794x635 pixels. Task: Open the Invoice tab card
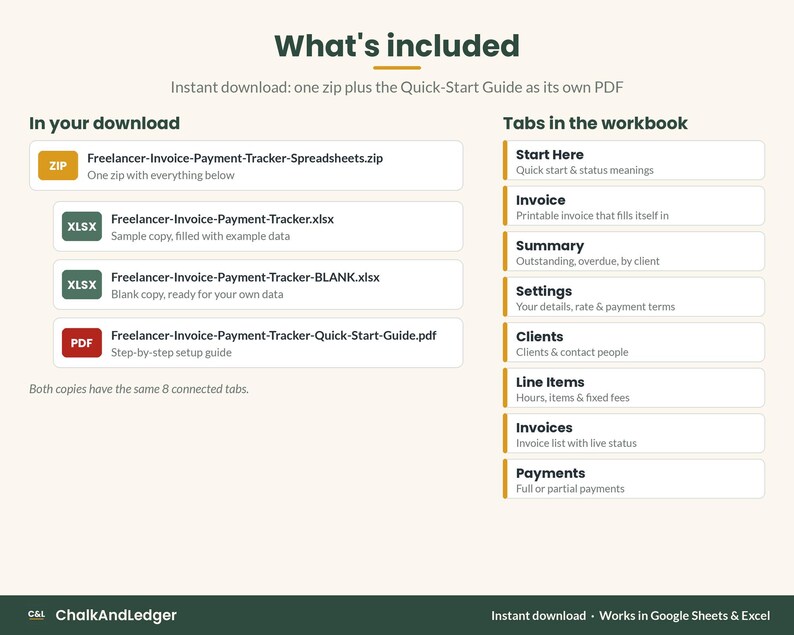click(633, 206)
